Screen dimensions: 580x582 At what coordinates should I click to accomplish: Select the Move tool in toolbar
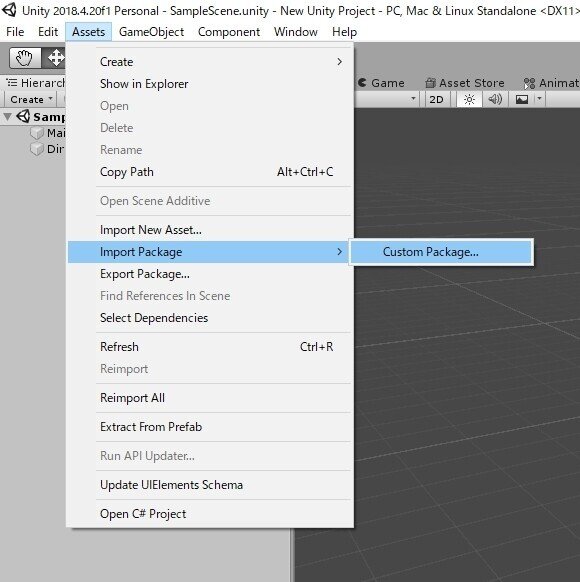point(54,58)
